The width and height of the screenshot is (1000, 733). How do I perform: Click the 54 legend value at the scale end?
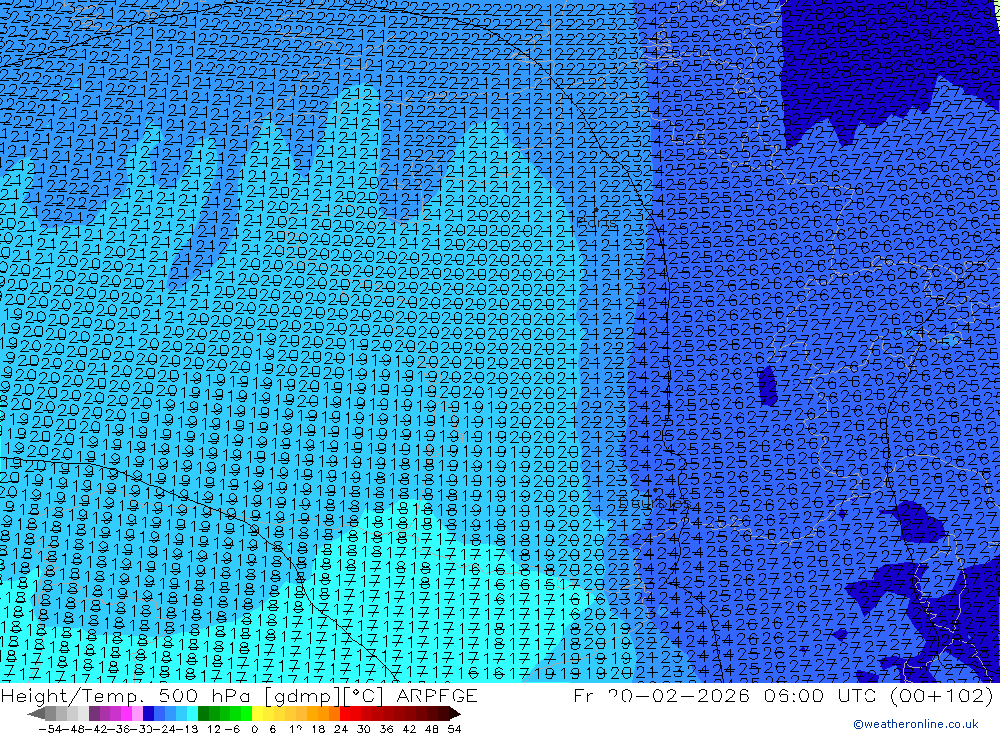point(454,729)
